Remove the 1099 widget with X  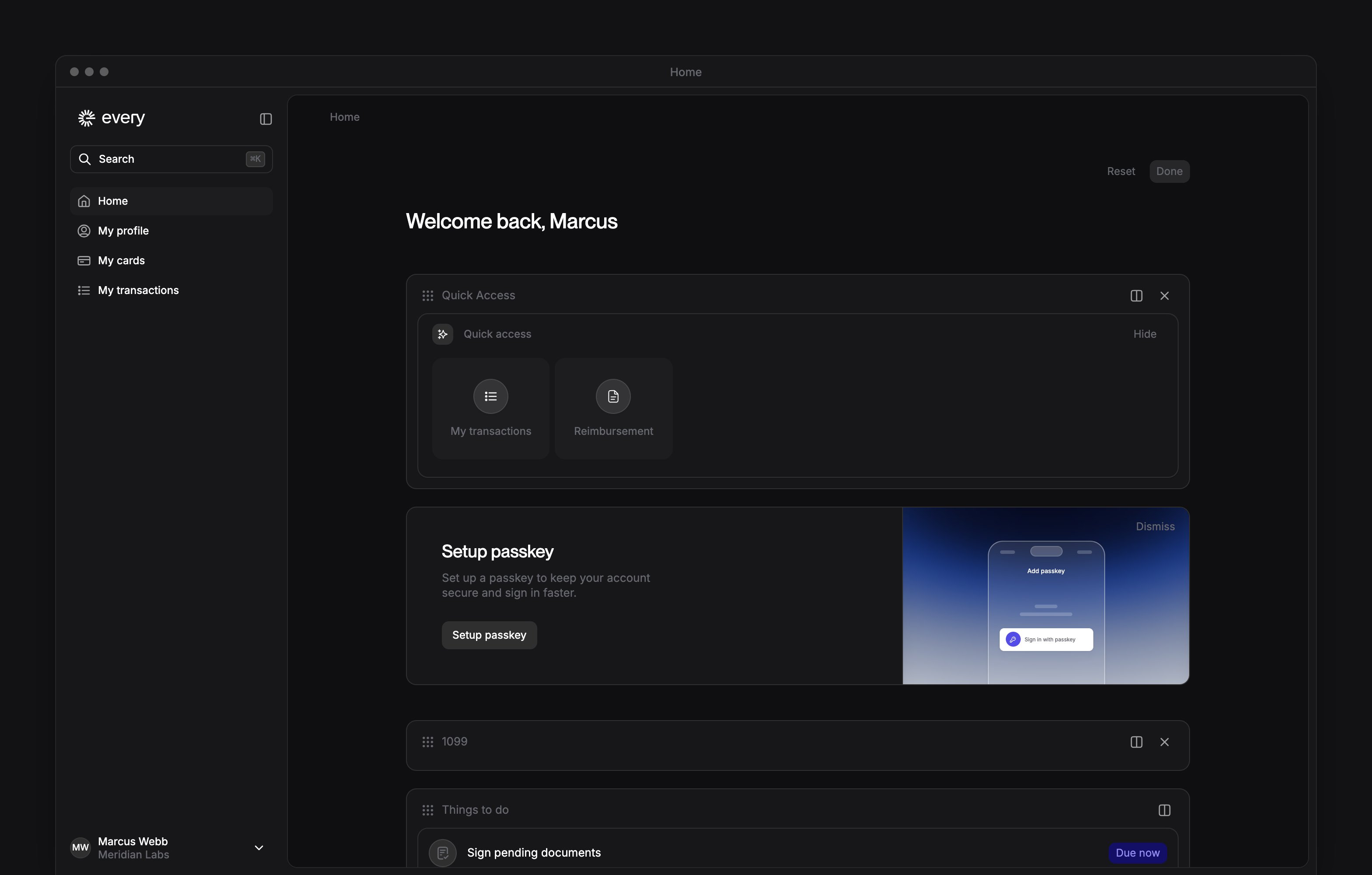[1165, 742]
